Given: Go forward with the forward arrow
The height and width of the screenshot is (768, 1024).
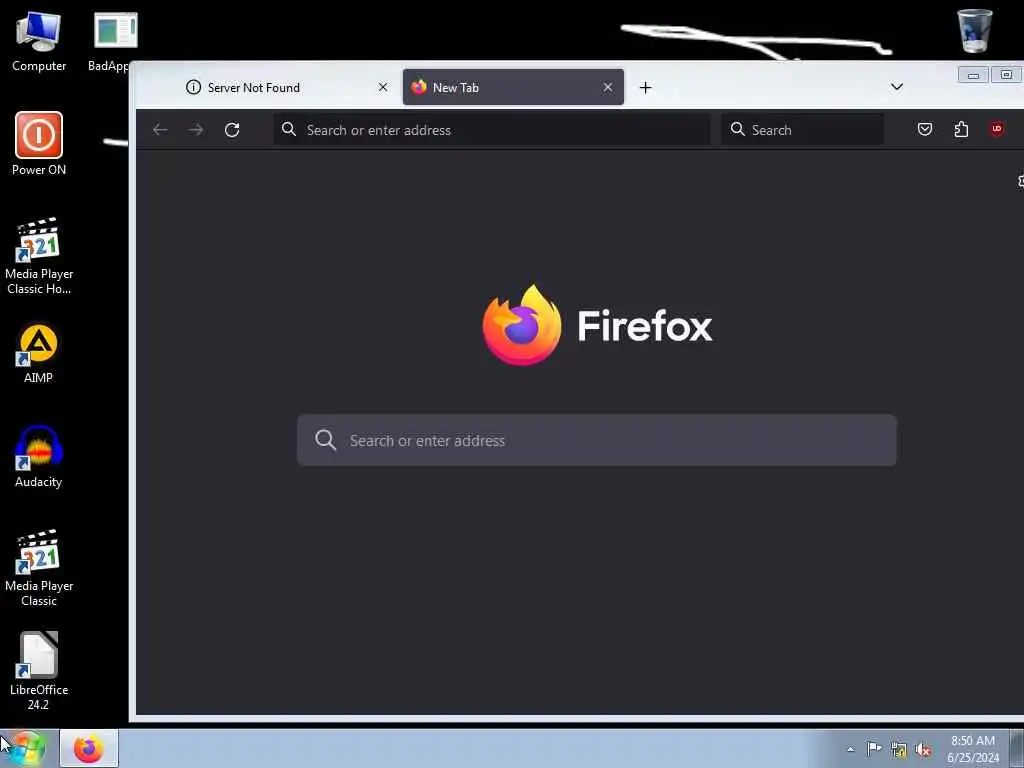Looking at the screenshot, I should click(196, 130).
